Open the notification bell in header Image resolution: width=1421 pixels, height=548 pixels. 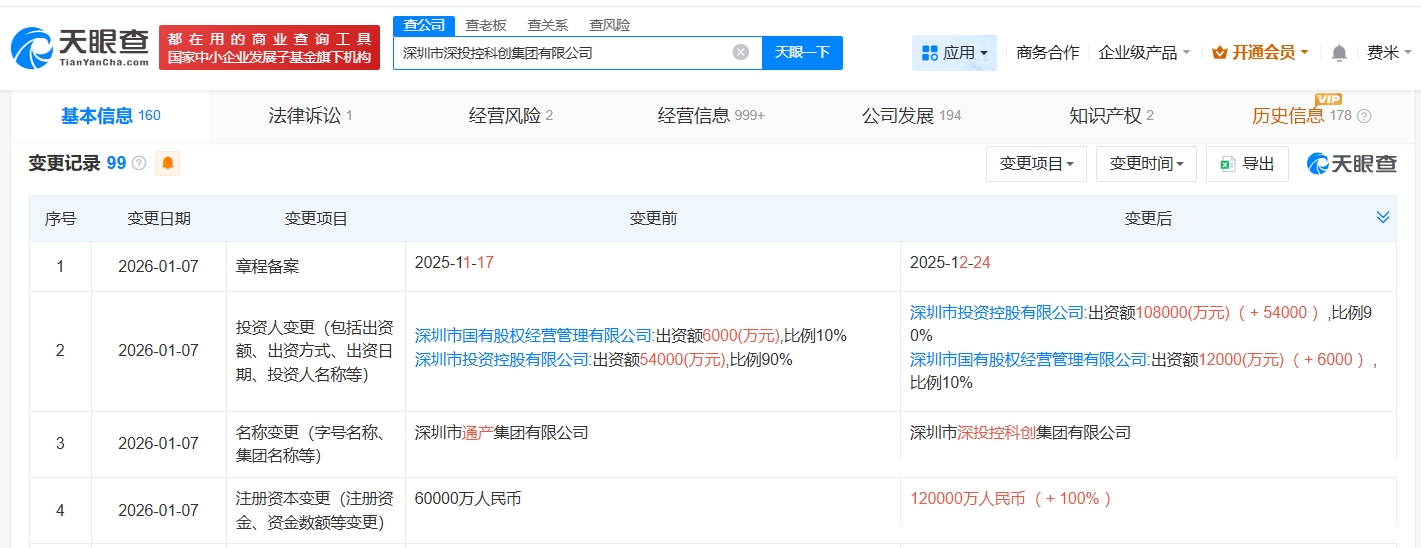1339,53
